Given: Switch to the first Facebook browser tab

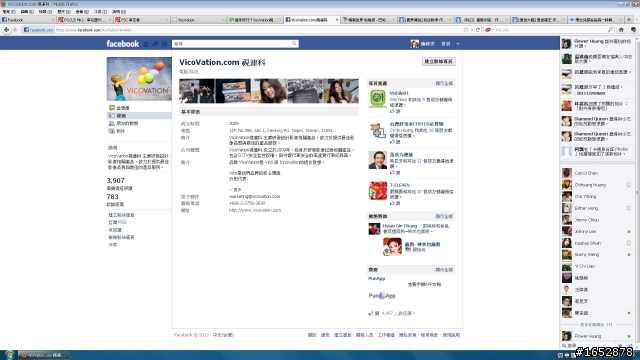Looking at the screenshot, I should pos(28,20).
